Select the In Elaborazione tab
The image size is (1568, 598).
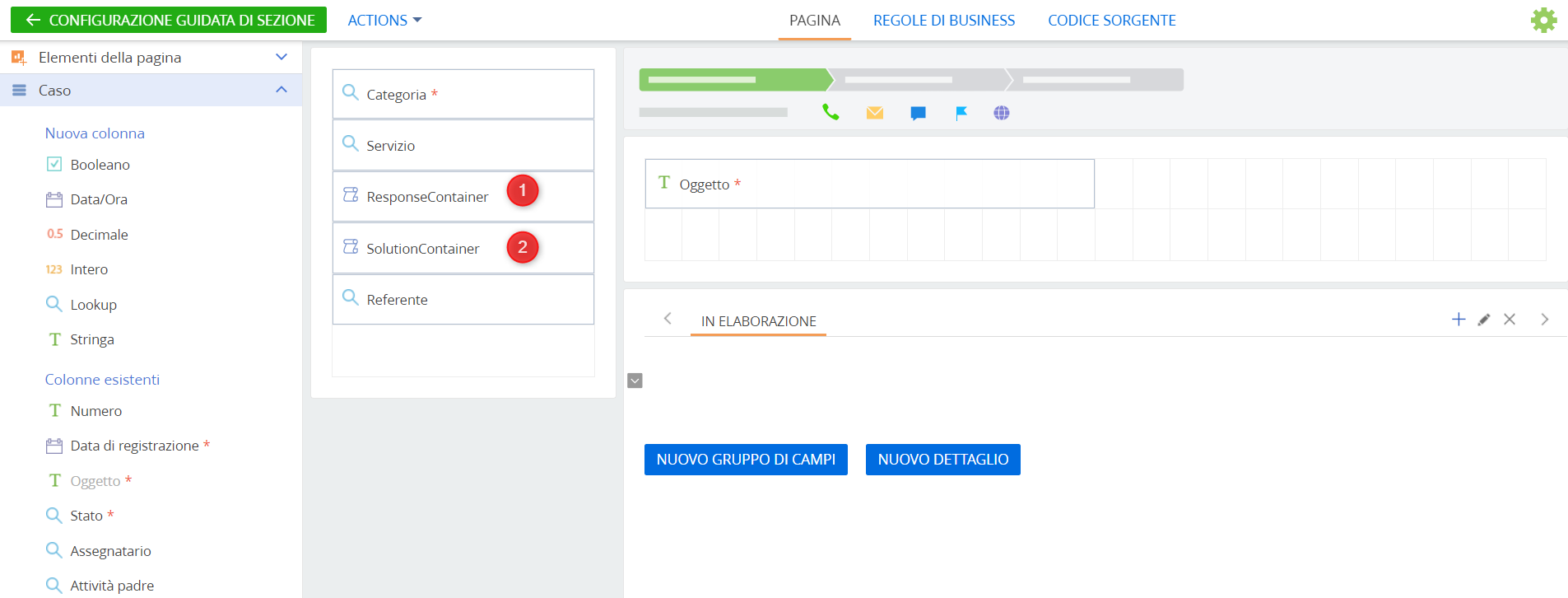click(758, 321)
